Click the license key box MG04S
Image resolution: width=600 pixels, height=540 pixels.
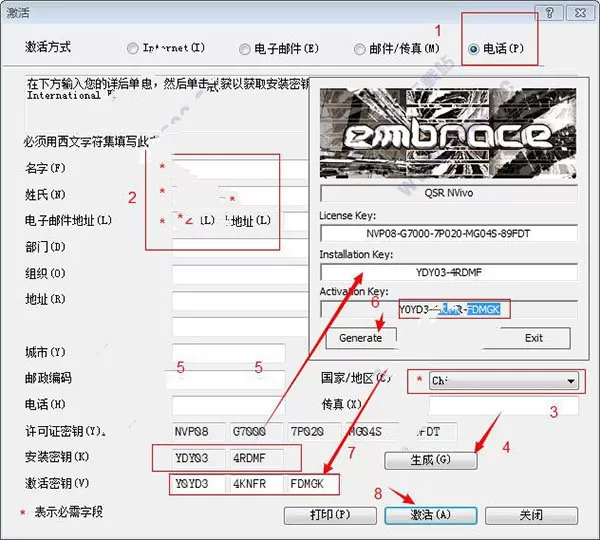372,432
